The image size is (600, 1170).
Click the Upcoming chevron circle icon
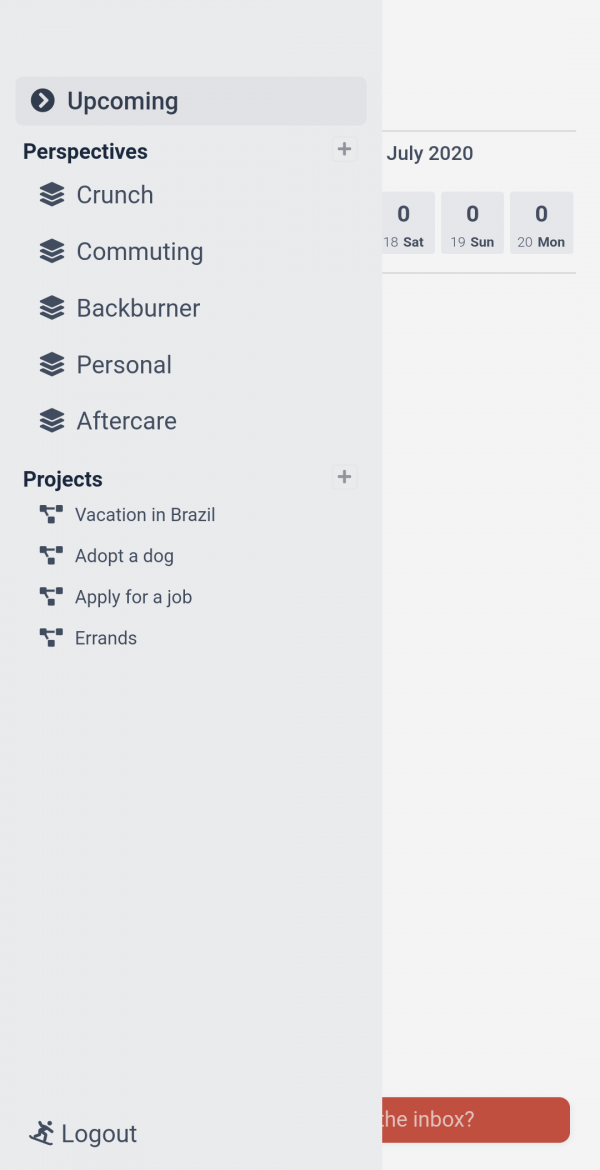pos(42,101)
